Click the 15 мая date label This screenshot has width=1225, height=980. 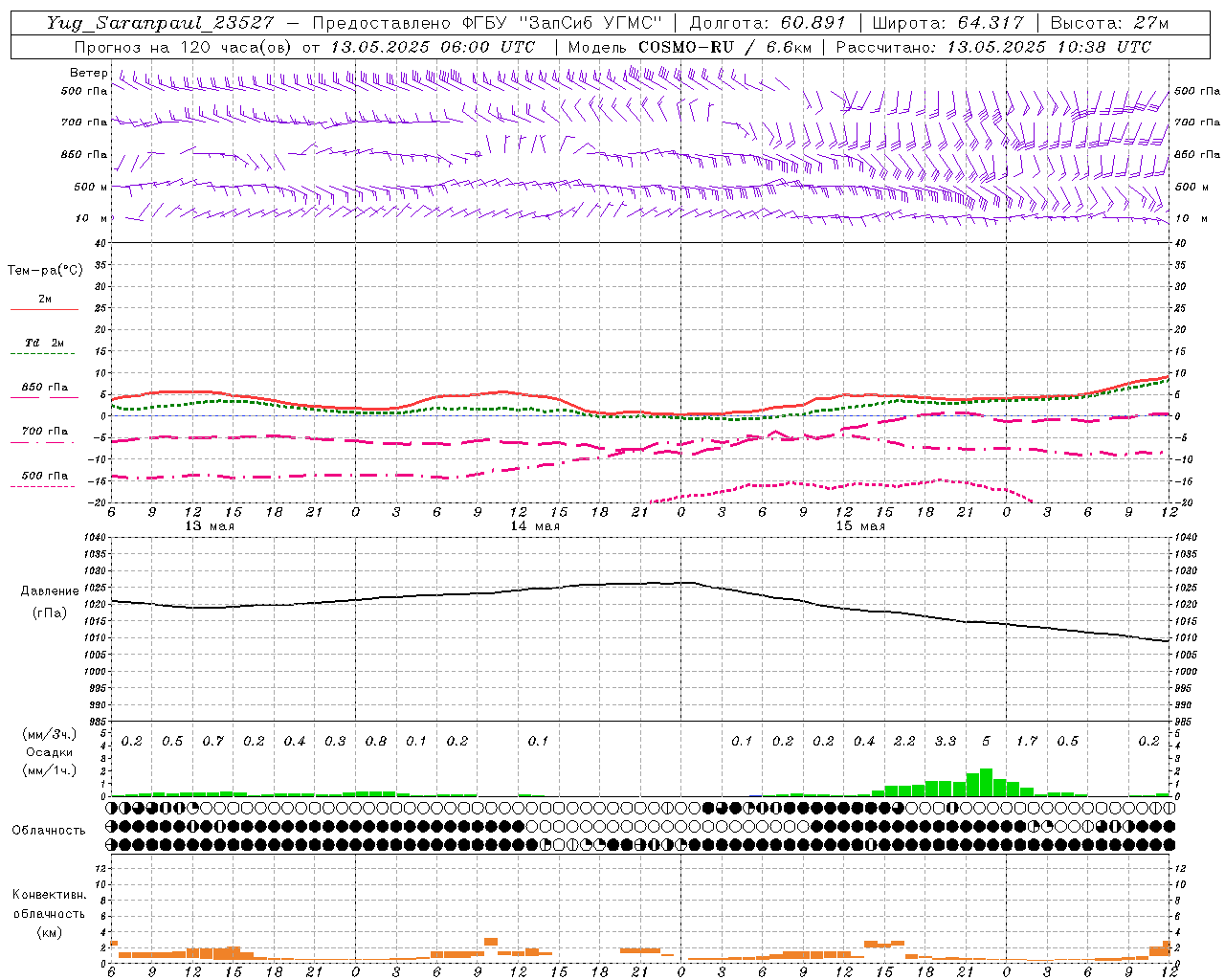coord(860,526)
